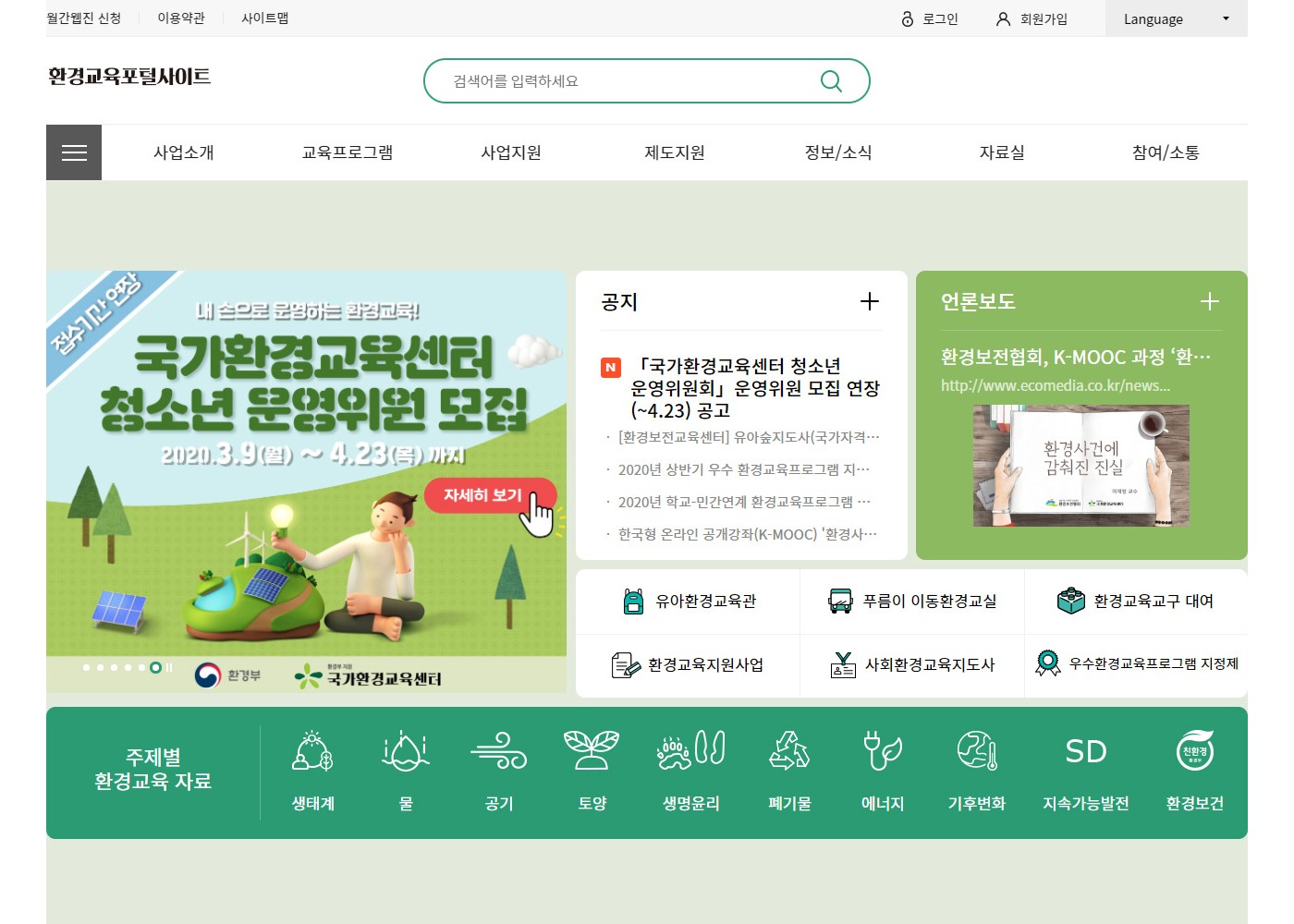Jump to the first banner slide dot
1294x924 pixels.
pyautogui.click(x=87, y=667)
